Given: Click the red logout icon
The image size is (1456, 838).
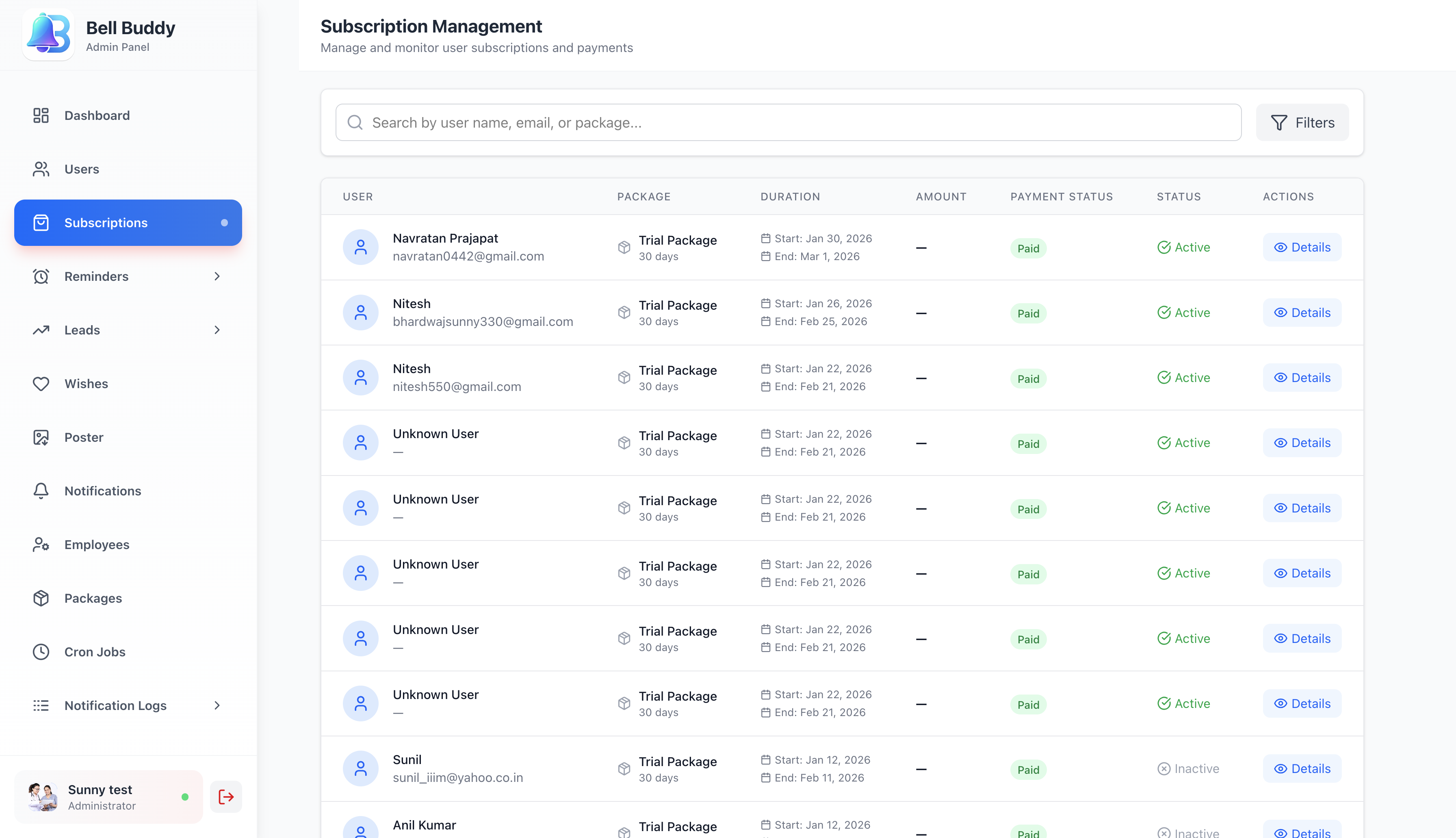Looking at the screenshot, I should click(225, 796).
